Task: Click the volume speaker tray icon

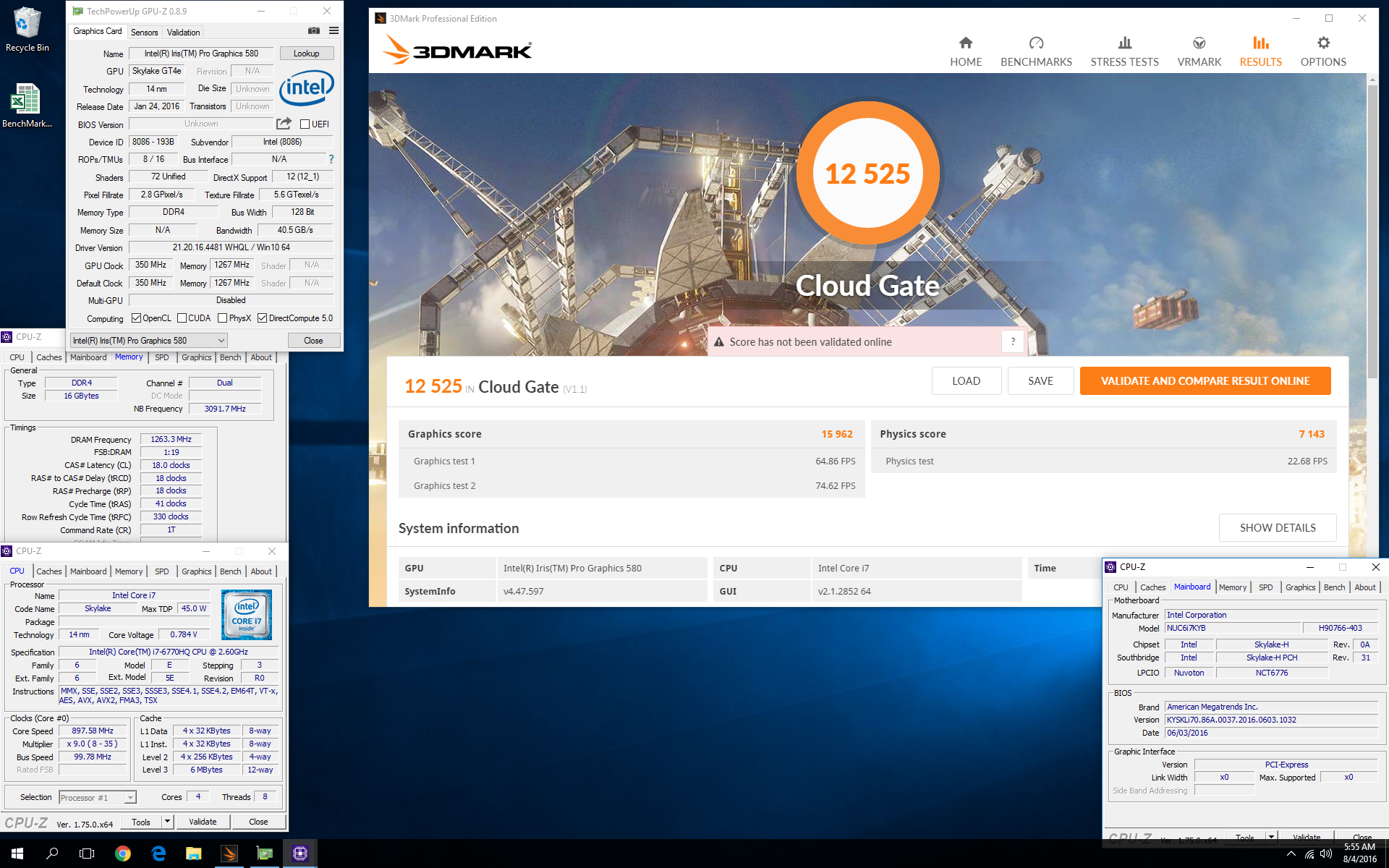Action: point(1325,854)
